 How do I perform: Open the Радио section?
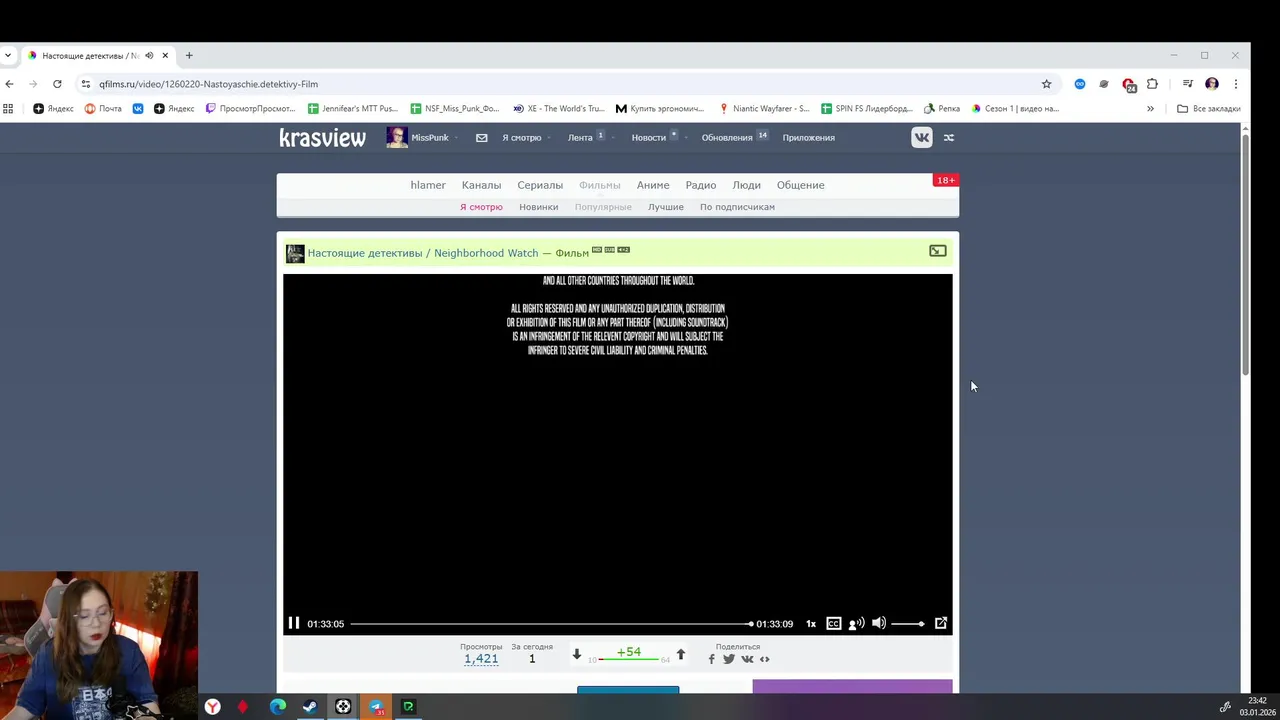point(700,185)
